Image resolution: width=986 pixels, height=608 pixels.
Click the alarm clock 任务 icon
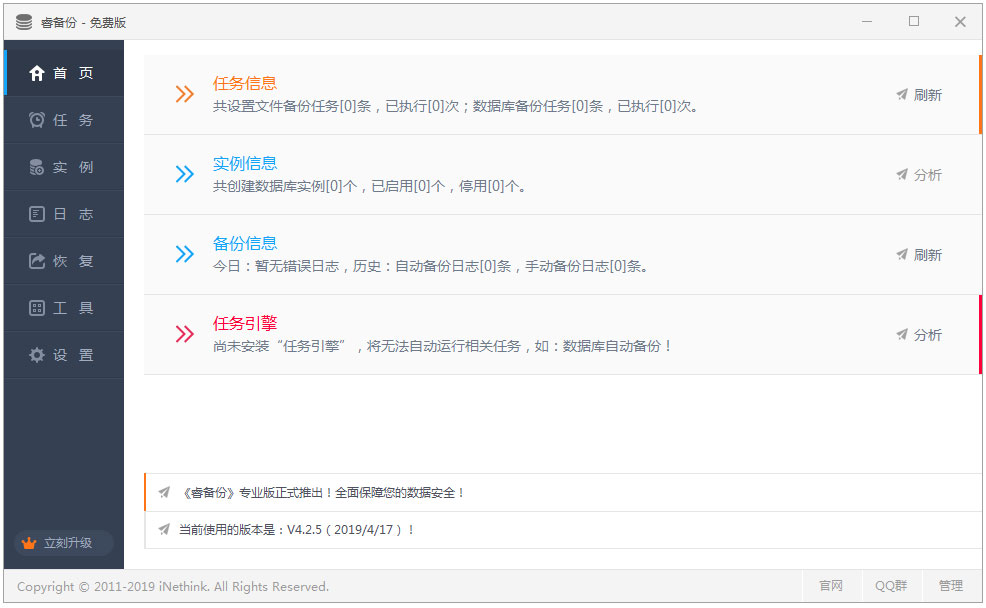(x=37, y=120)
